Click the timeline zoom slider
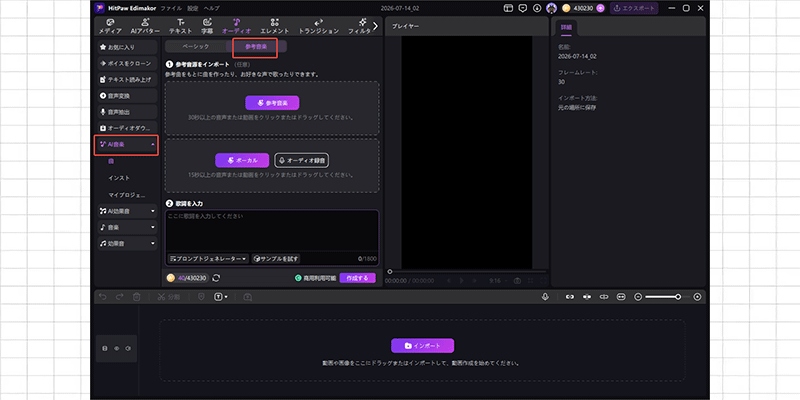The width and height of the screenshot is (800, 400). (x=662, y=296)
